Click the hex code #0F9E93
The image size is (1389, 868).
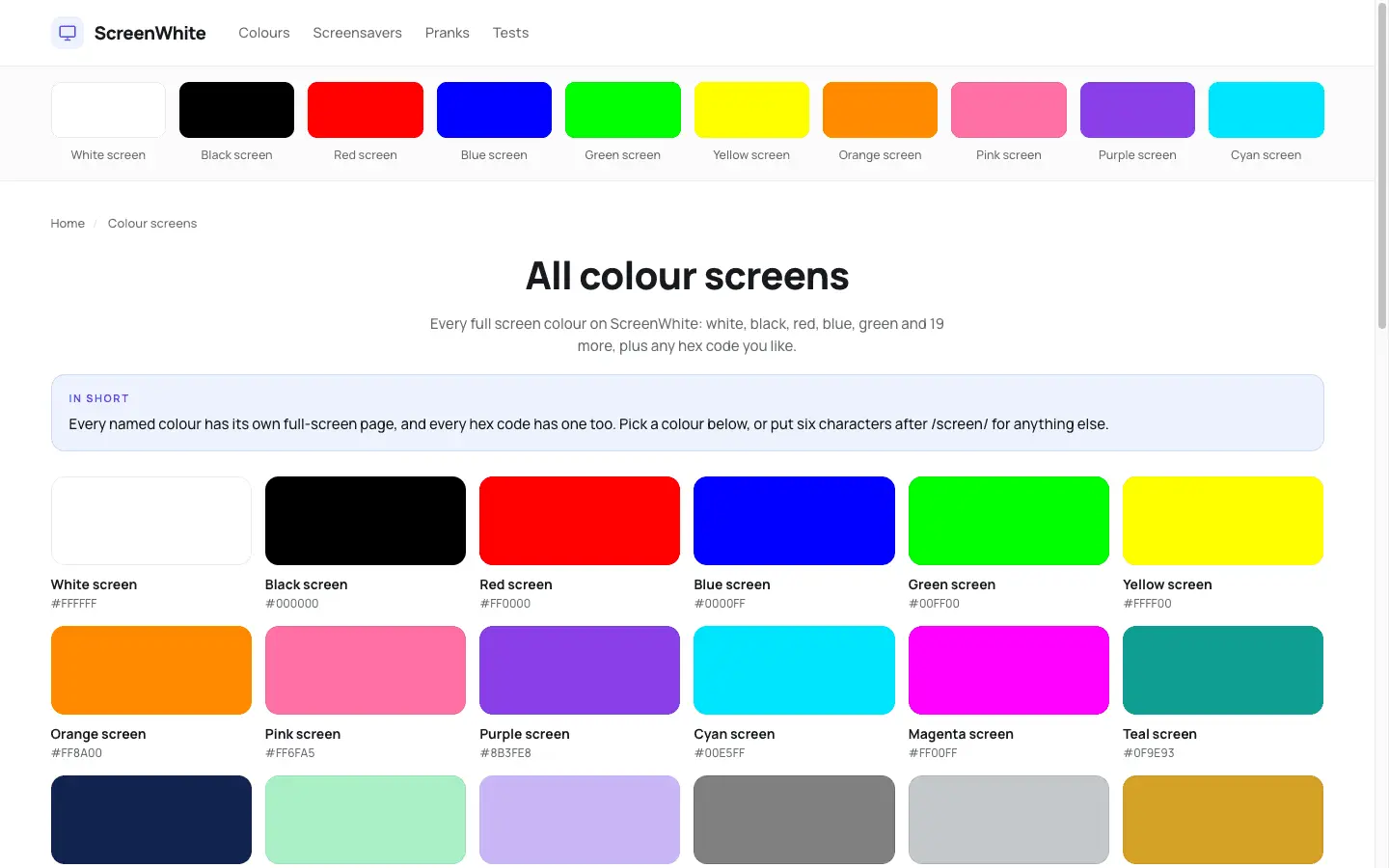pyautogui.click(x=1149, y=753)
